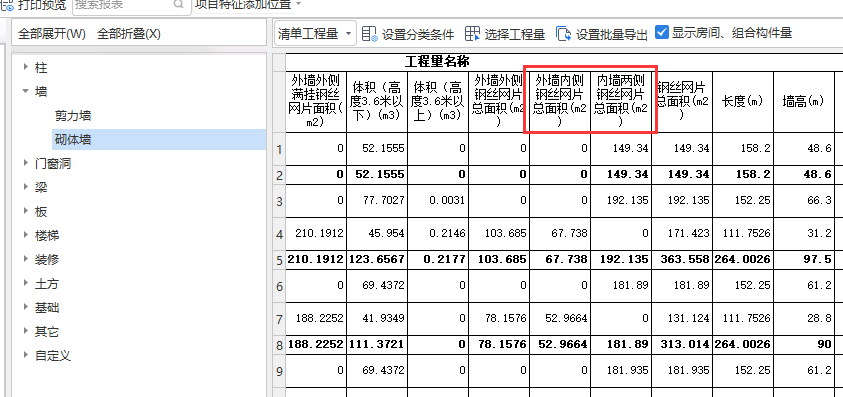
Task: Click 体积（高度3.6米以上） column header
Action: 438,101
